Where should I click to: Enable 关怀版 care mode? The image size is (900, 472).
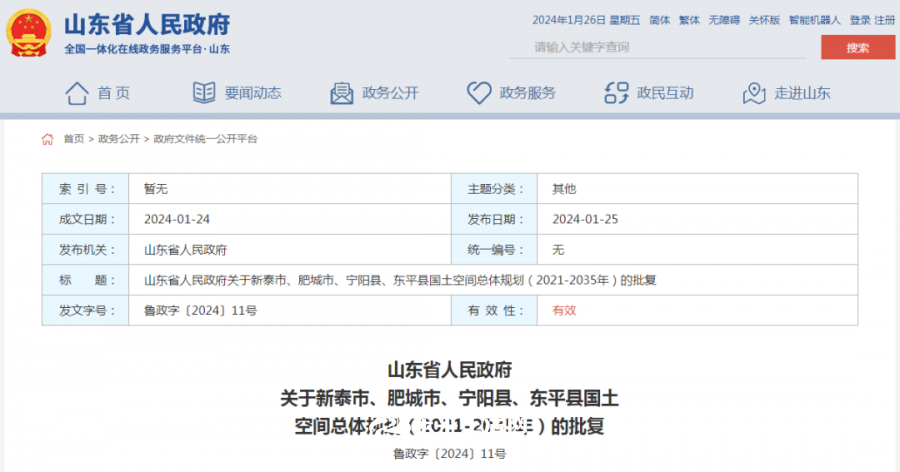pos(764,19)
